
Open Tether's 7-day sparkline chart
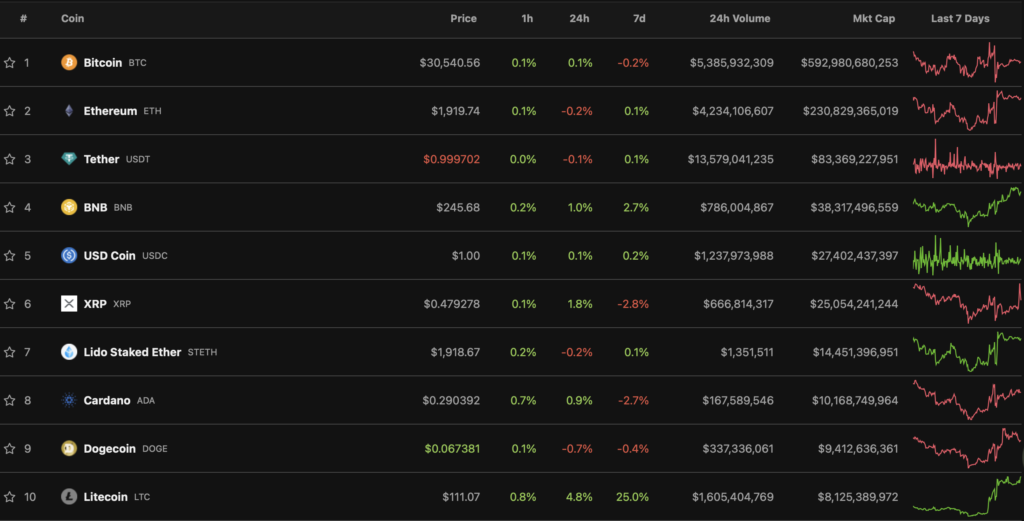pos(967,159)
